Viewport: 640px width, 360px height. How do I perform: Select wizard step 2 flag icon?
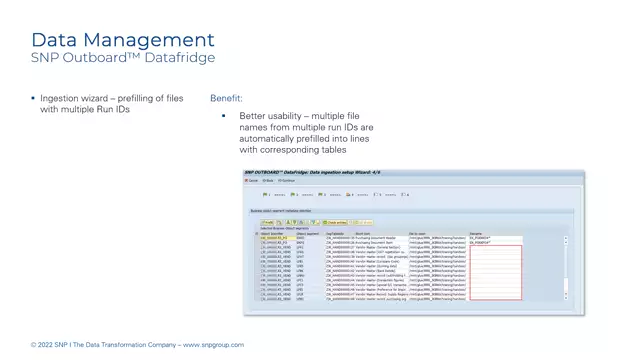[x=293, y=195]
